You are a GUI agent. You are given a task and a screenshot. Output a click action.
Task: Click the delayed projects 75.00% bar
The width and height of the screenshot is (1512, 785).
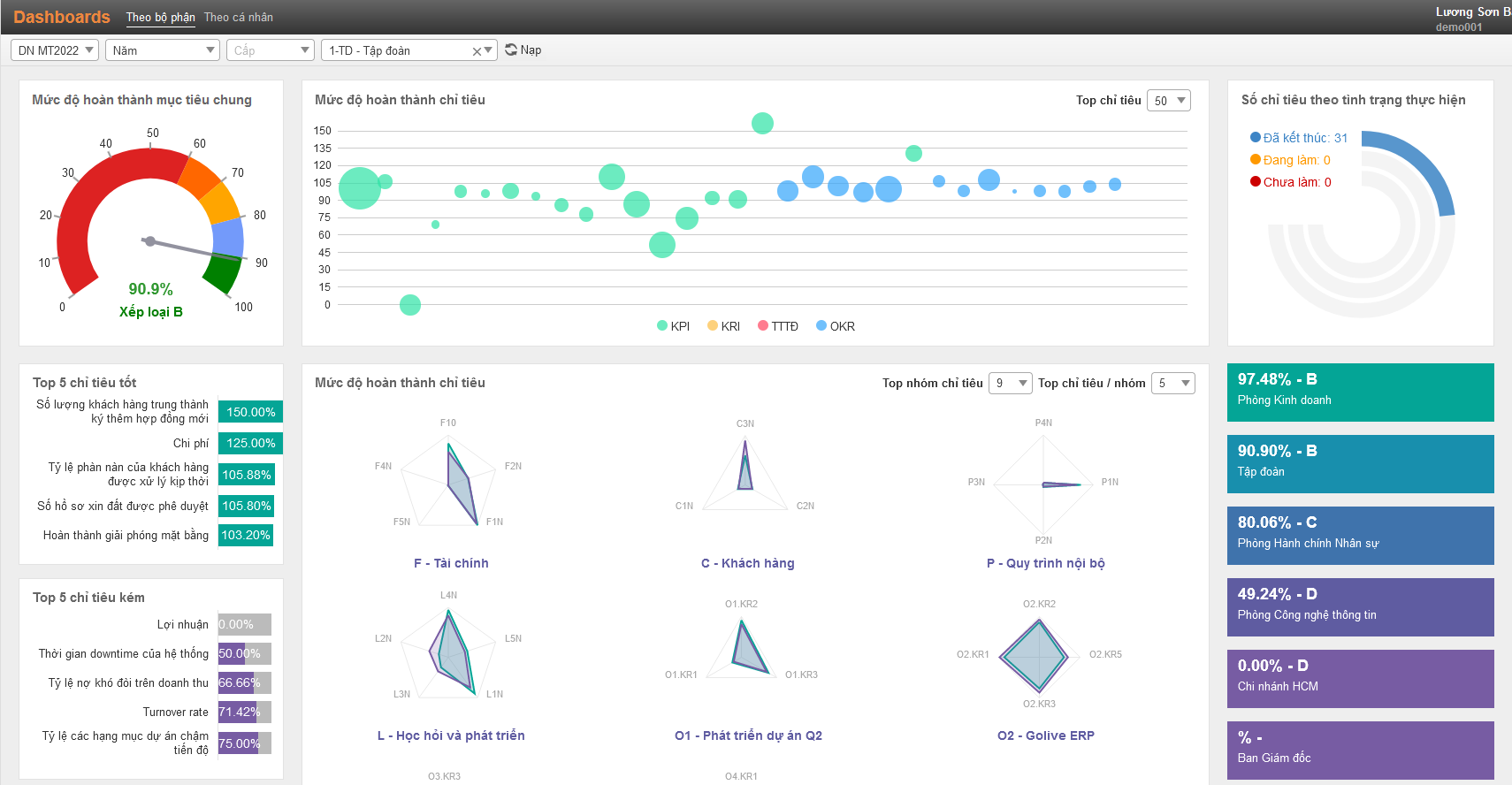coord(245,743)
